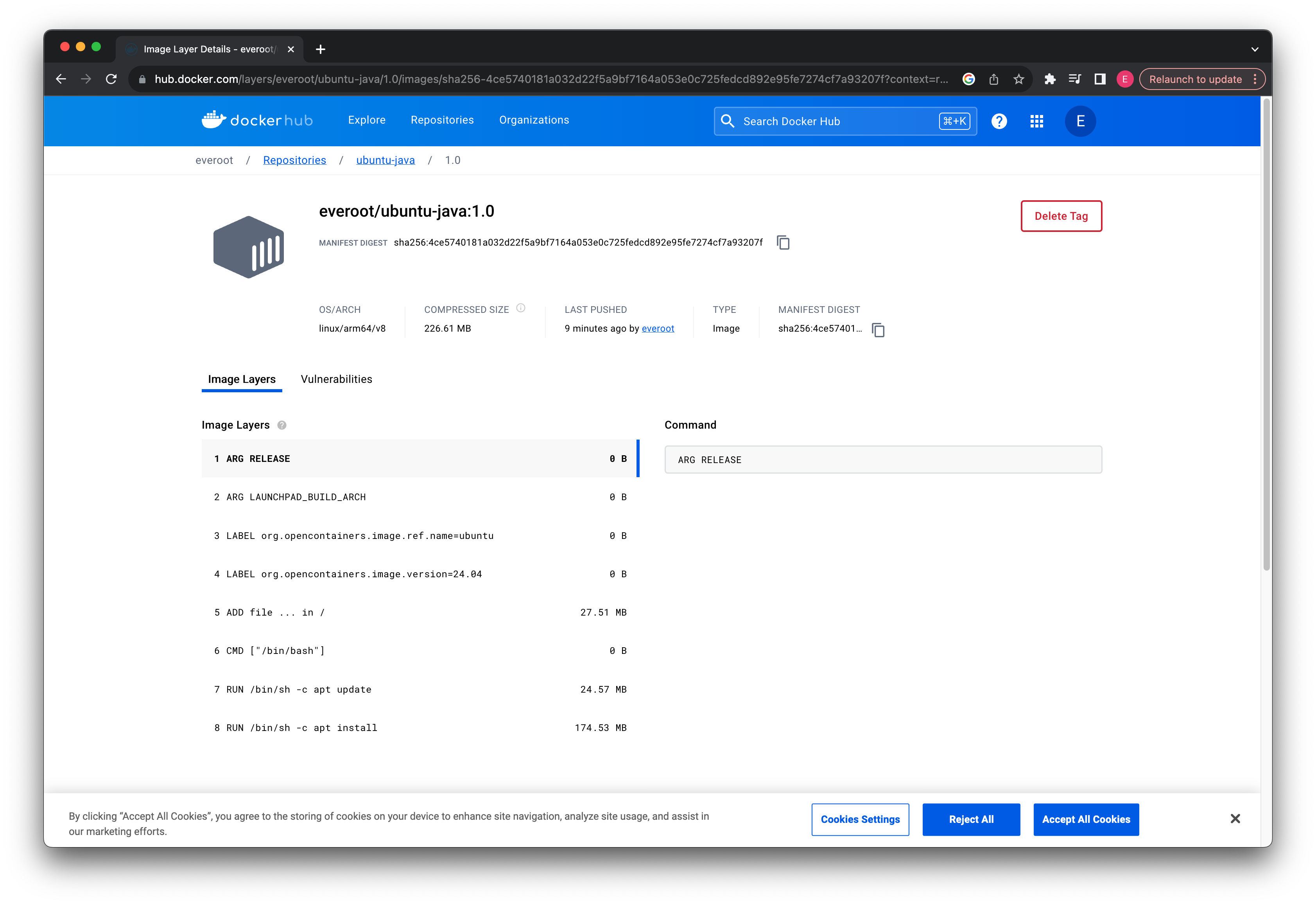Bookmark this page with star icon
Image resolution: width=1316 pixels, height=905 pixels.
1018,79
